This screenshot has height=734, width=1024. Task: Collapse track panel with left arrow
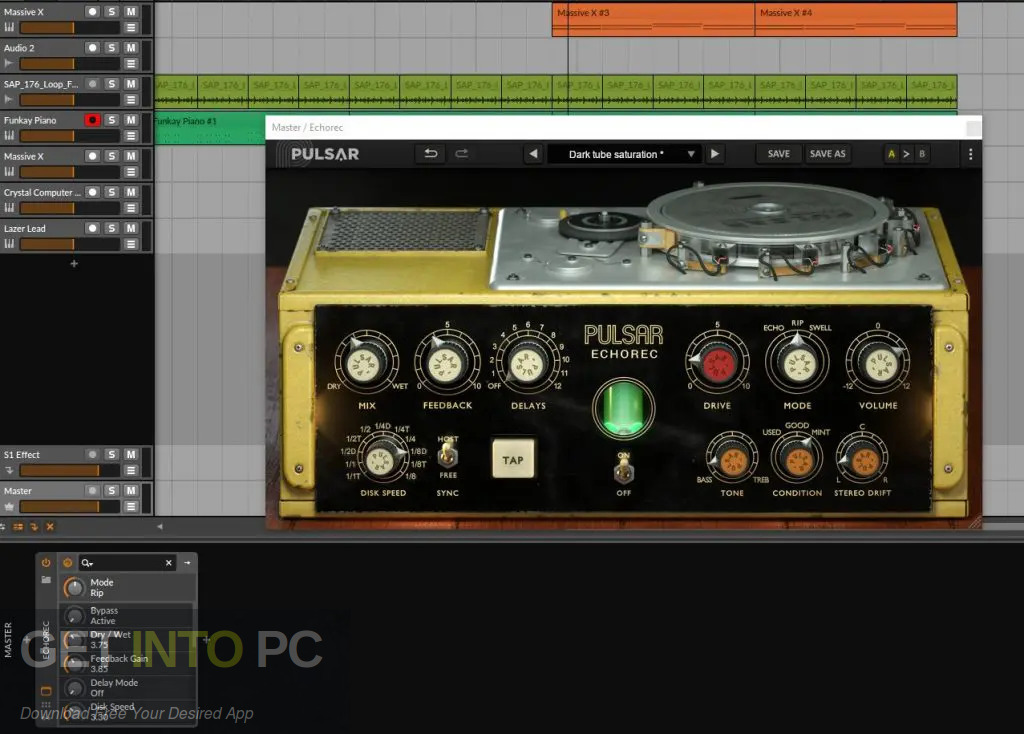[x=159, y=526]
